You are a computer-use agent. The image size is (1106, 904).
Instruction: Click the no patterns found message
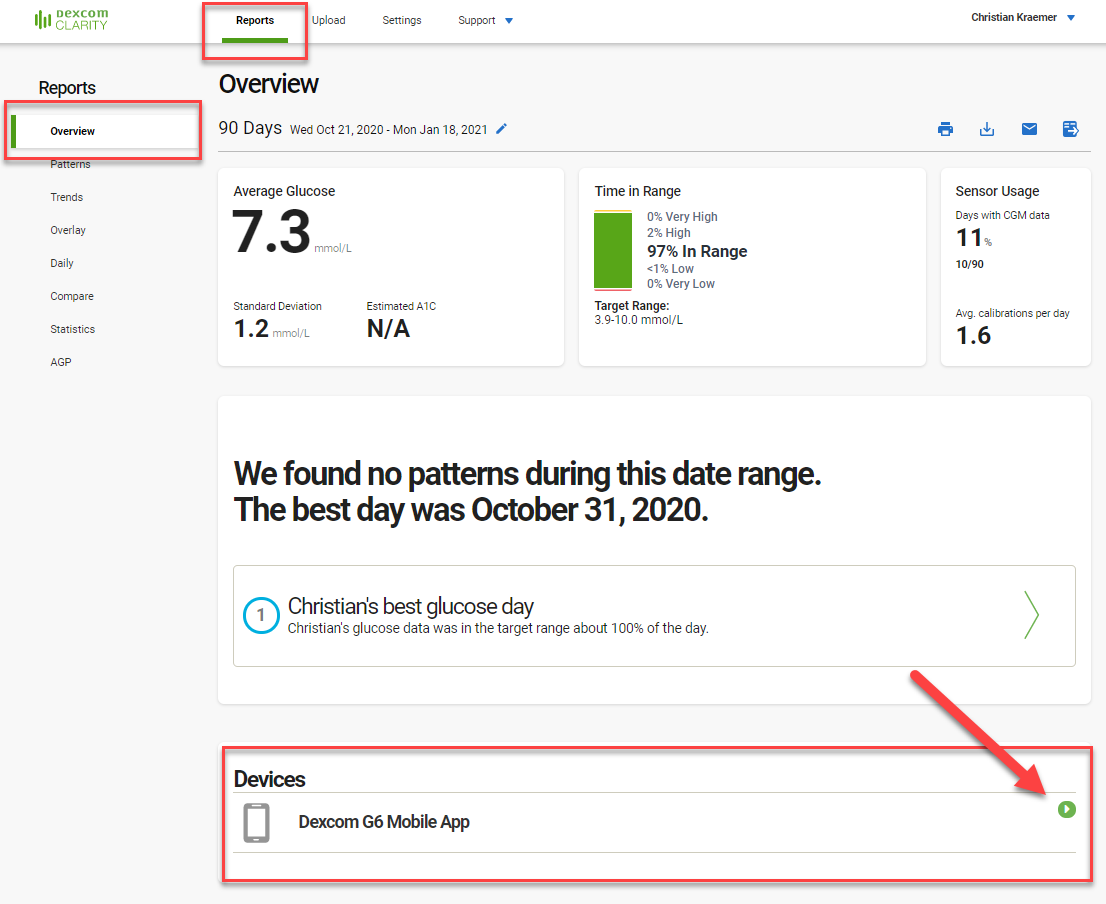point(528,491)
